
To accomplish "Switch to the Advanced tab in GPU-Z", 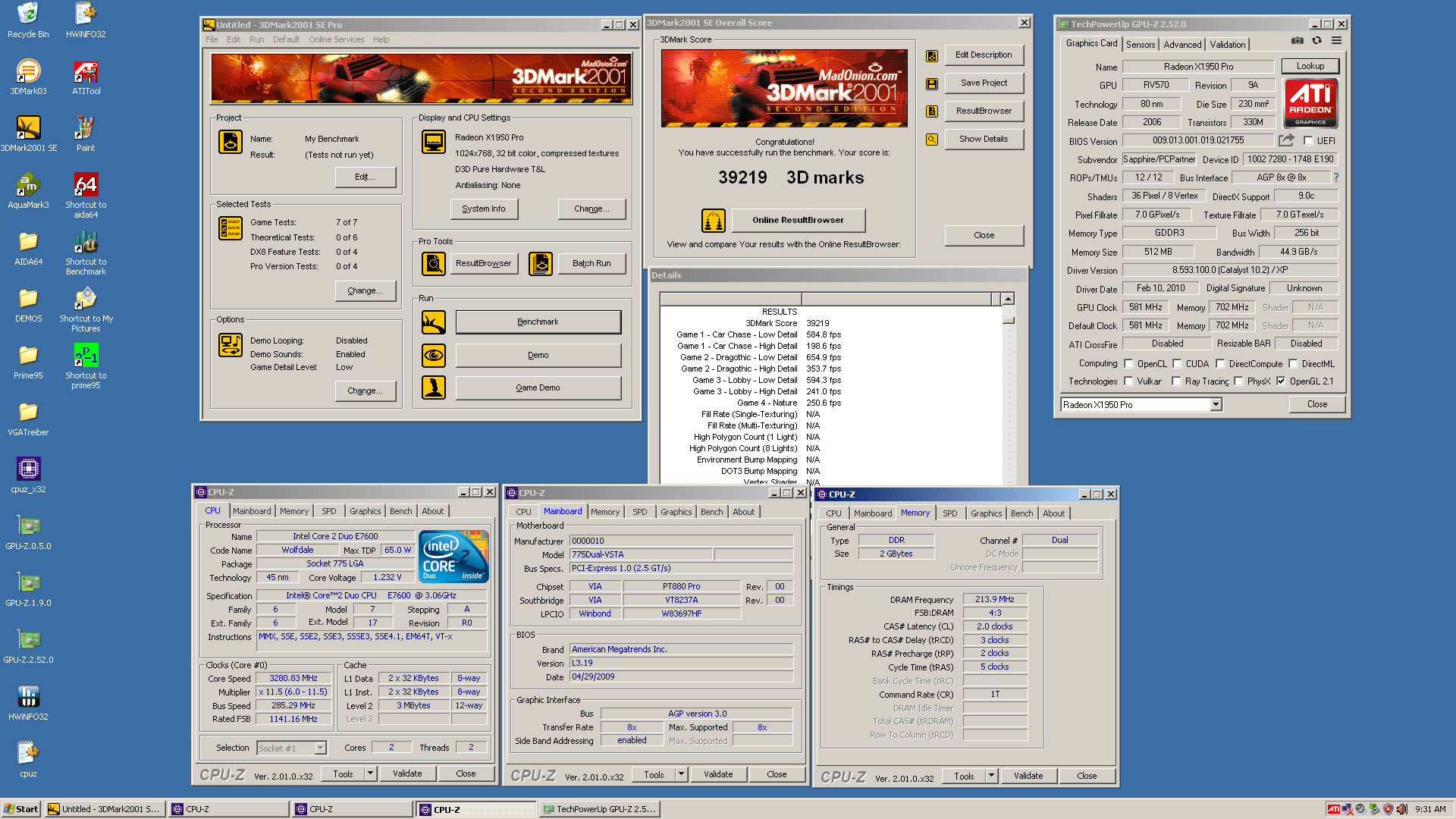I will coord(1182,45).
